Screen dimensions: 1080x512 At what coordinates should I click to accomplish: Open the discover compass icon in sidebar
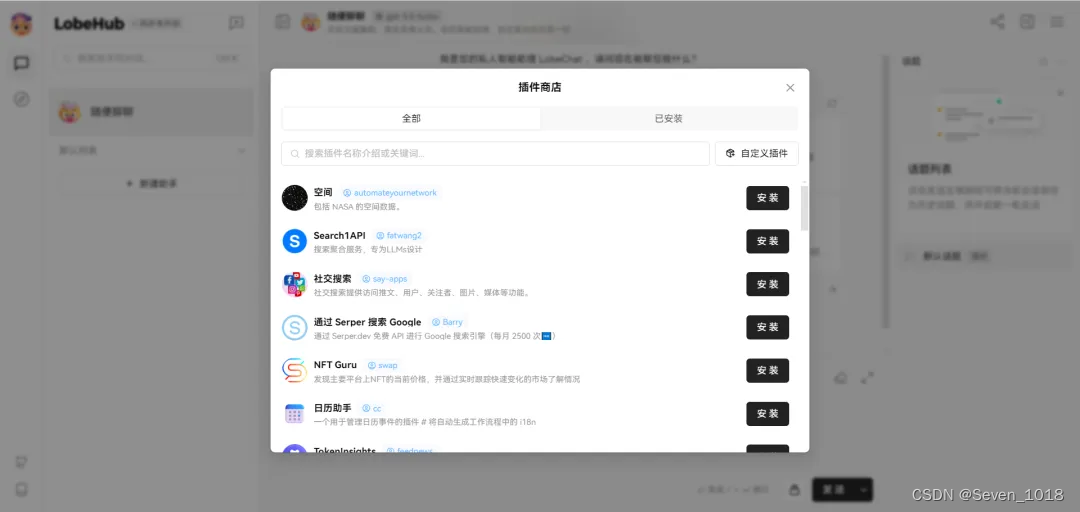[21, 99]
